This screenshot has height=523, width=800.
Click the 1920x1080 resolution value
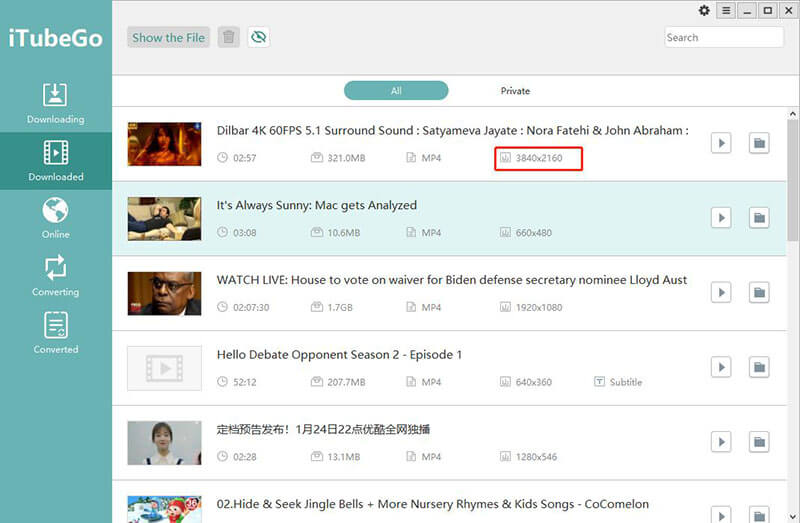[x=539, y=307]
